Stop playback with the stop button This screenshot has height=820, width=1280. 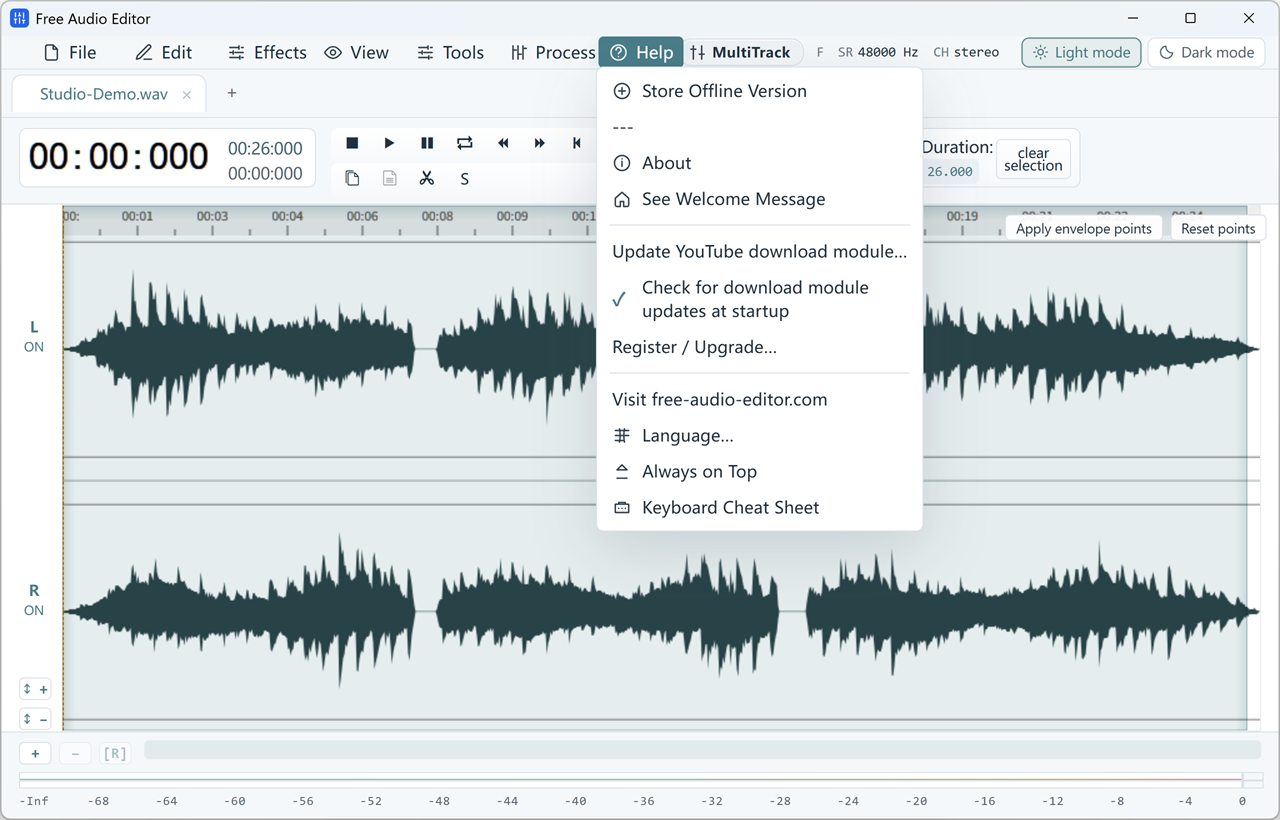[352, 143]
